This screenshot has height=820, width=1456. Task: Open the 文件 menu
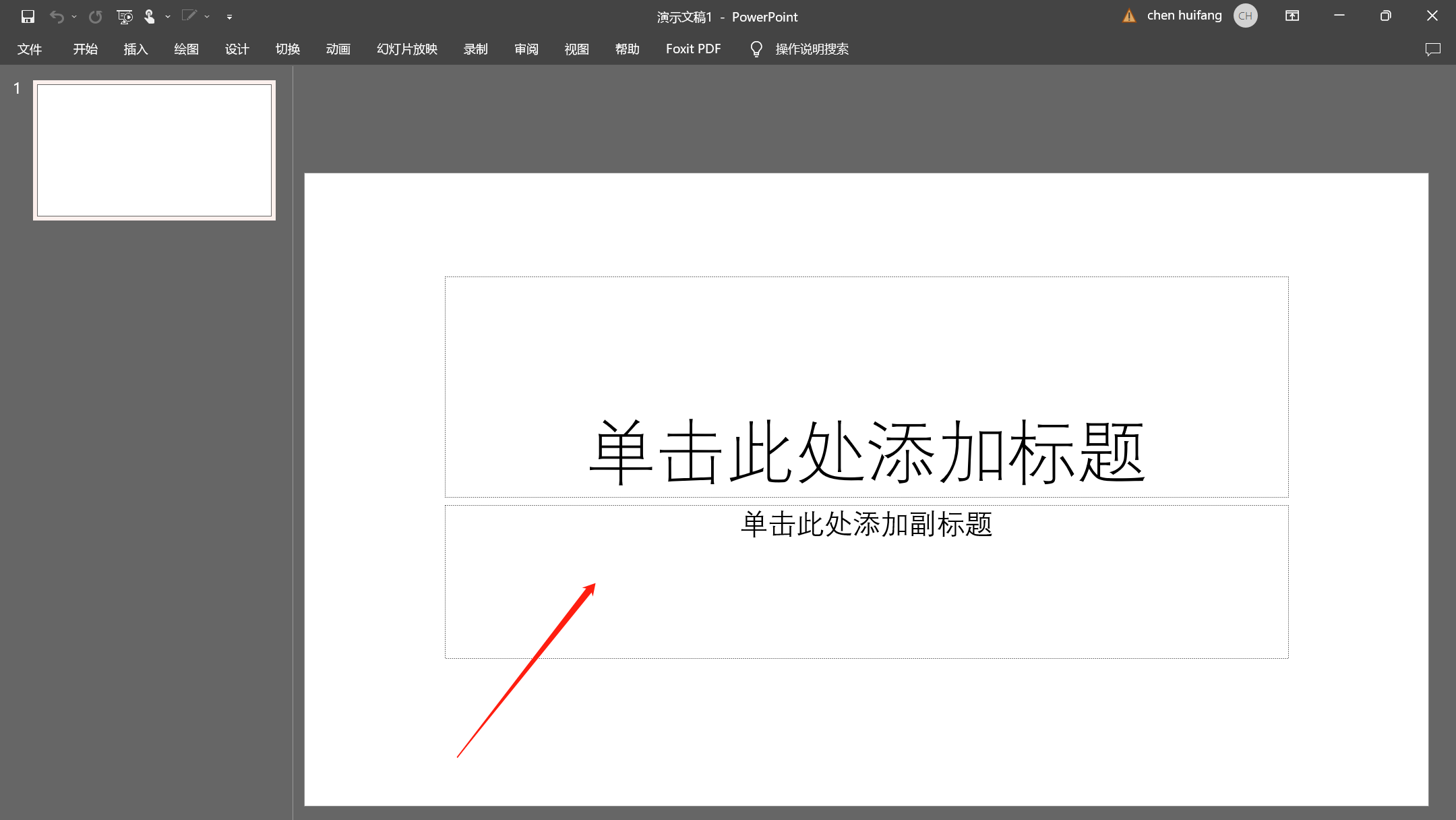pyautogui.click(x=30, y=49)
